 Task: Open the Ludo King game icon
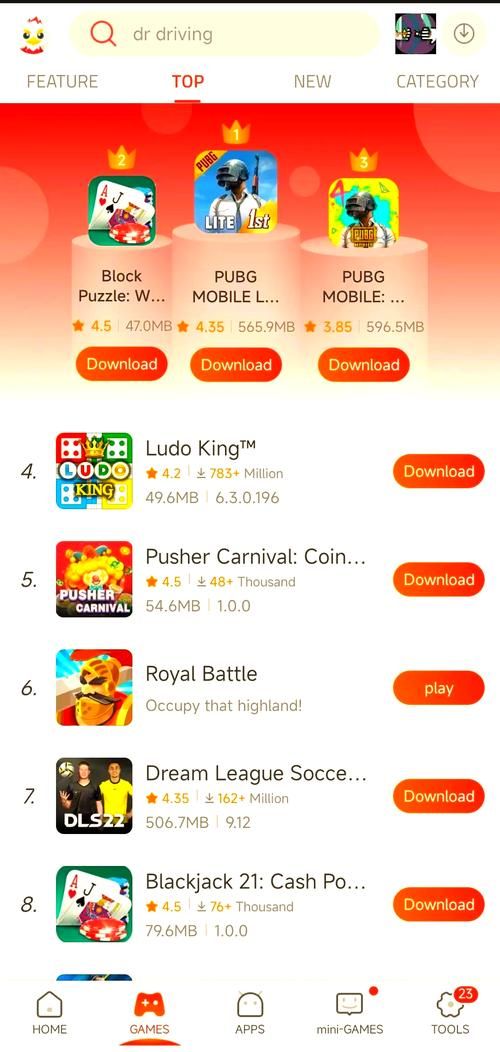tap(94, 471)
